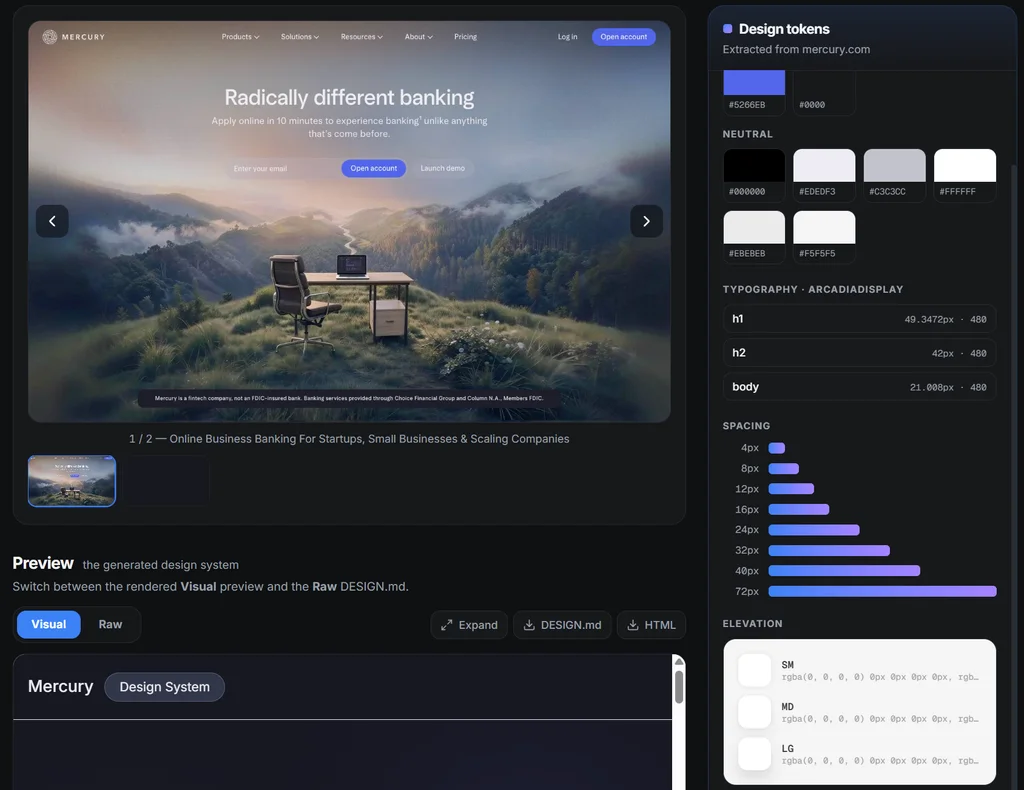Advance to next slide with right arrow

point(647,221)
